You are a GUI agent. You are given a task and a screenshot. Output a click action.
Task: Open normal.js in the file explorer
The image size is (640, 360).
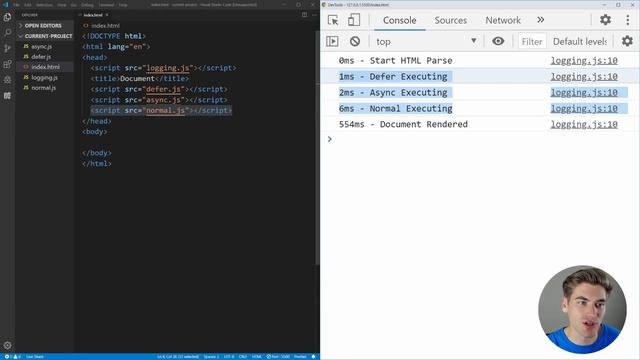(43, 88)
